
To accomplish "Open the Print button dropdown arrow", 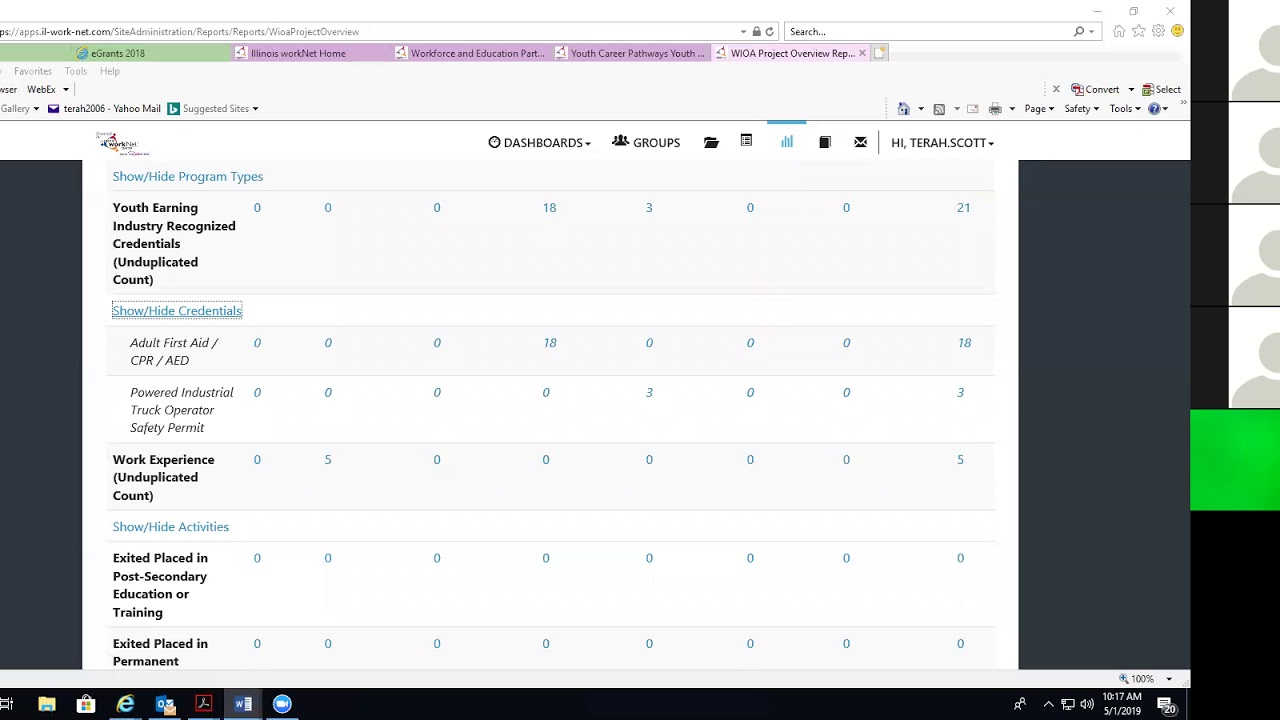I will pyautogui.click(x=1012, y=109).
